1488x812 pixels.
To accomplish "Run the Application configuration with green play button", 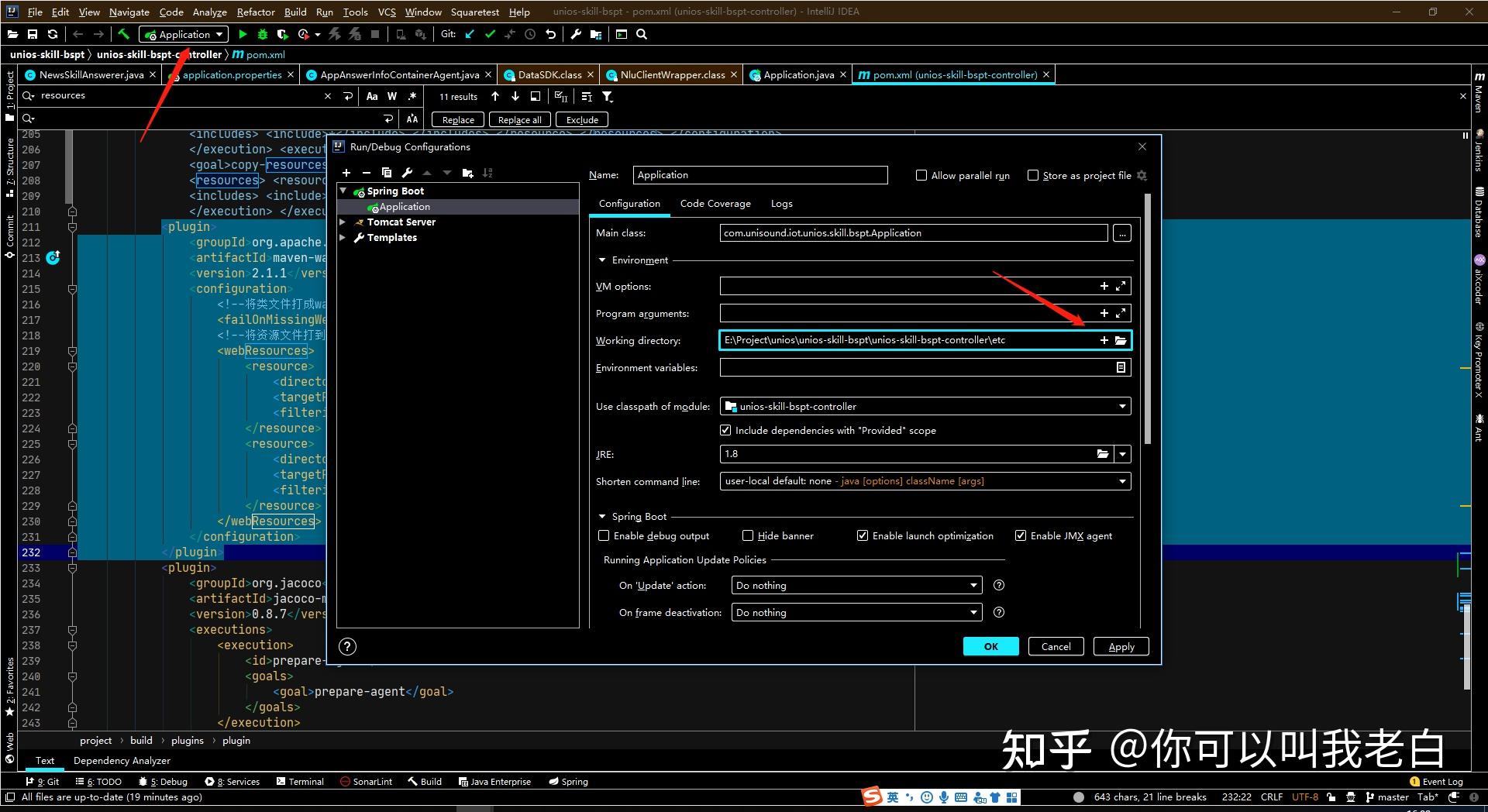I will point(243,34).
